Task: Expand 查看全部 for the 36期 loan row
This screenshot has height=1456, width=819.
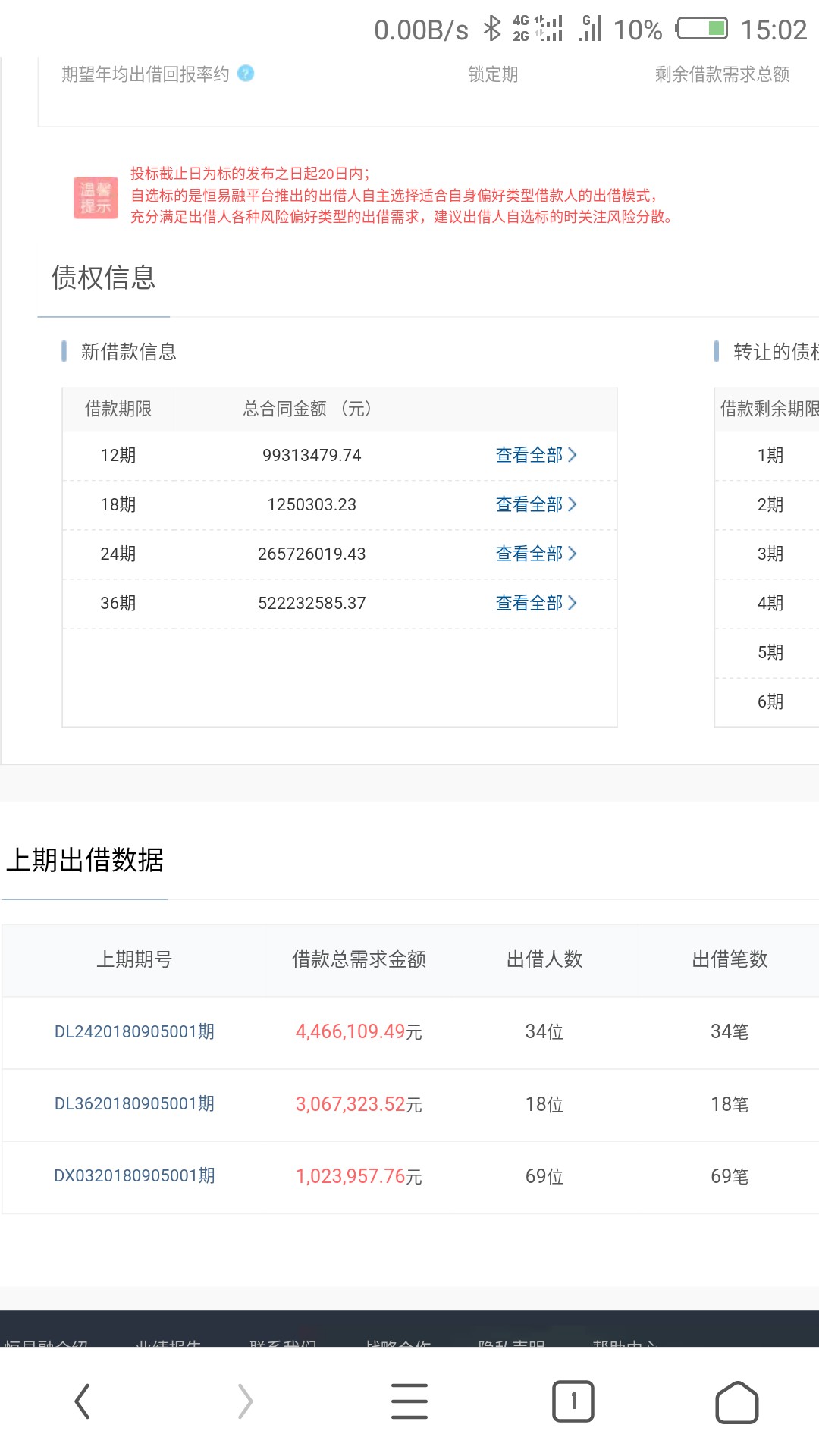Action: point(535,603)
